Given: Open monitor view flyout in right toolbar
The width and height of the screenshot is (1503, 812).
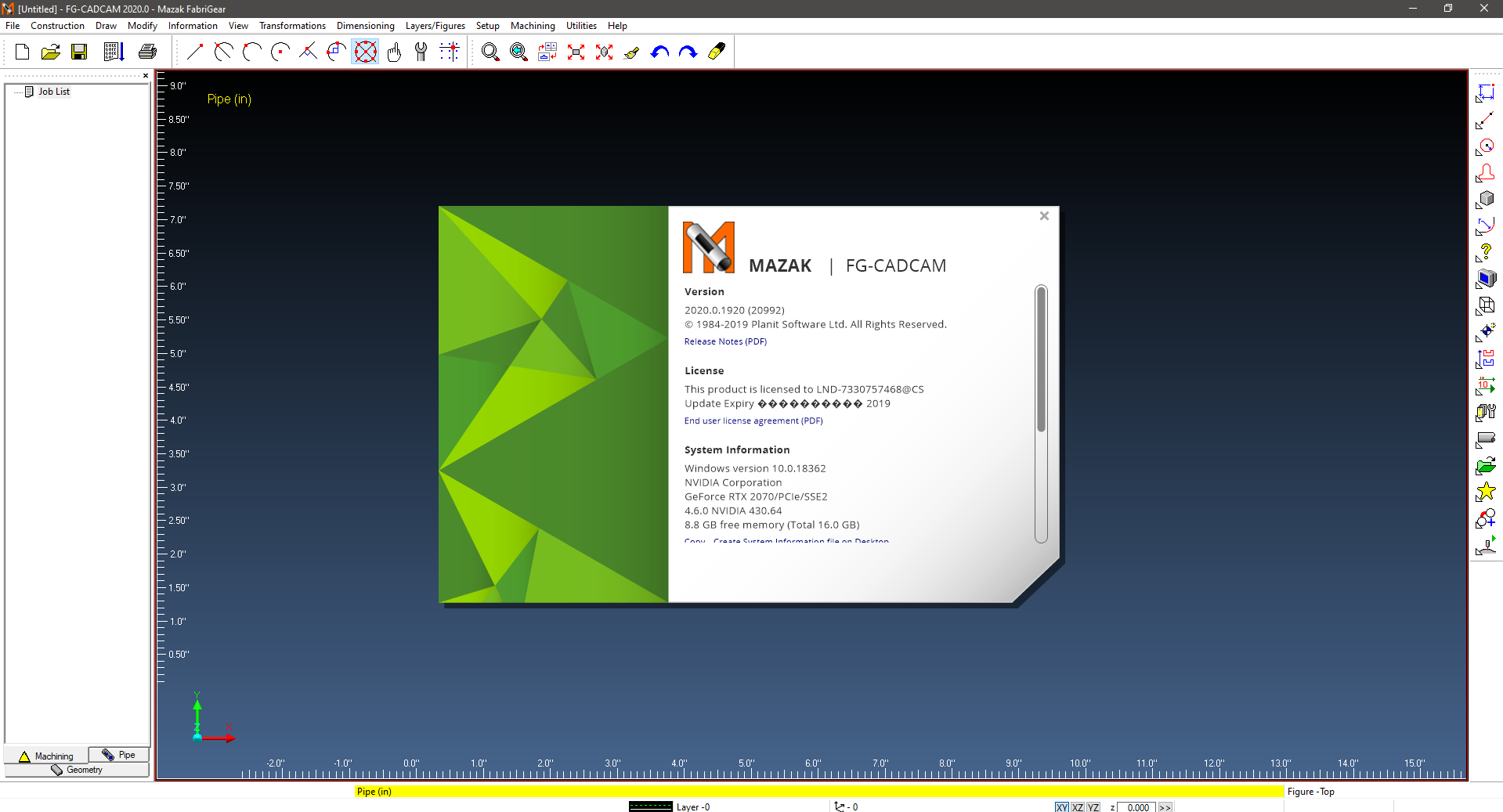Looking at the screenshot, I should pyautogui.click(x=1485, y=280).
